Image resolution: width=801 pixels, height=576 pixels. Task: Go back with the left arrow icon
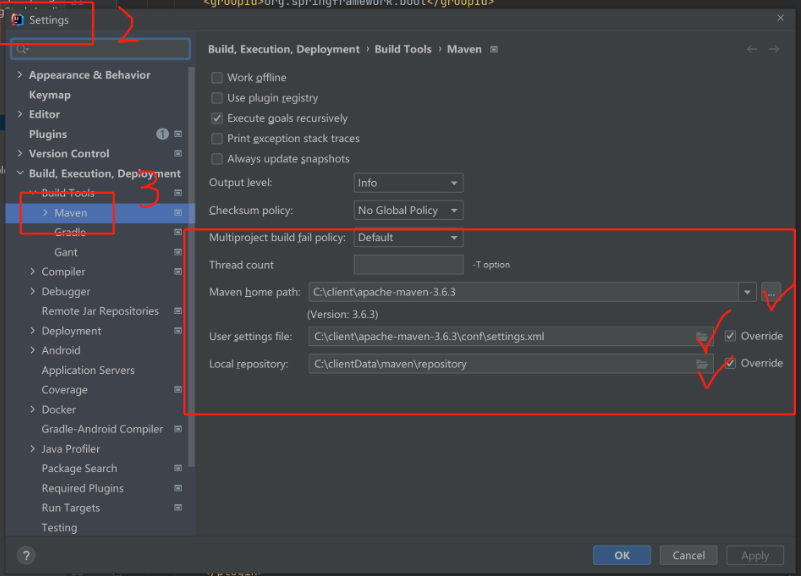(x=751, y=49)
